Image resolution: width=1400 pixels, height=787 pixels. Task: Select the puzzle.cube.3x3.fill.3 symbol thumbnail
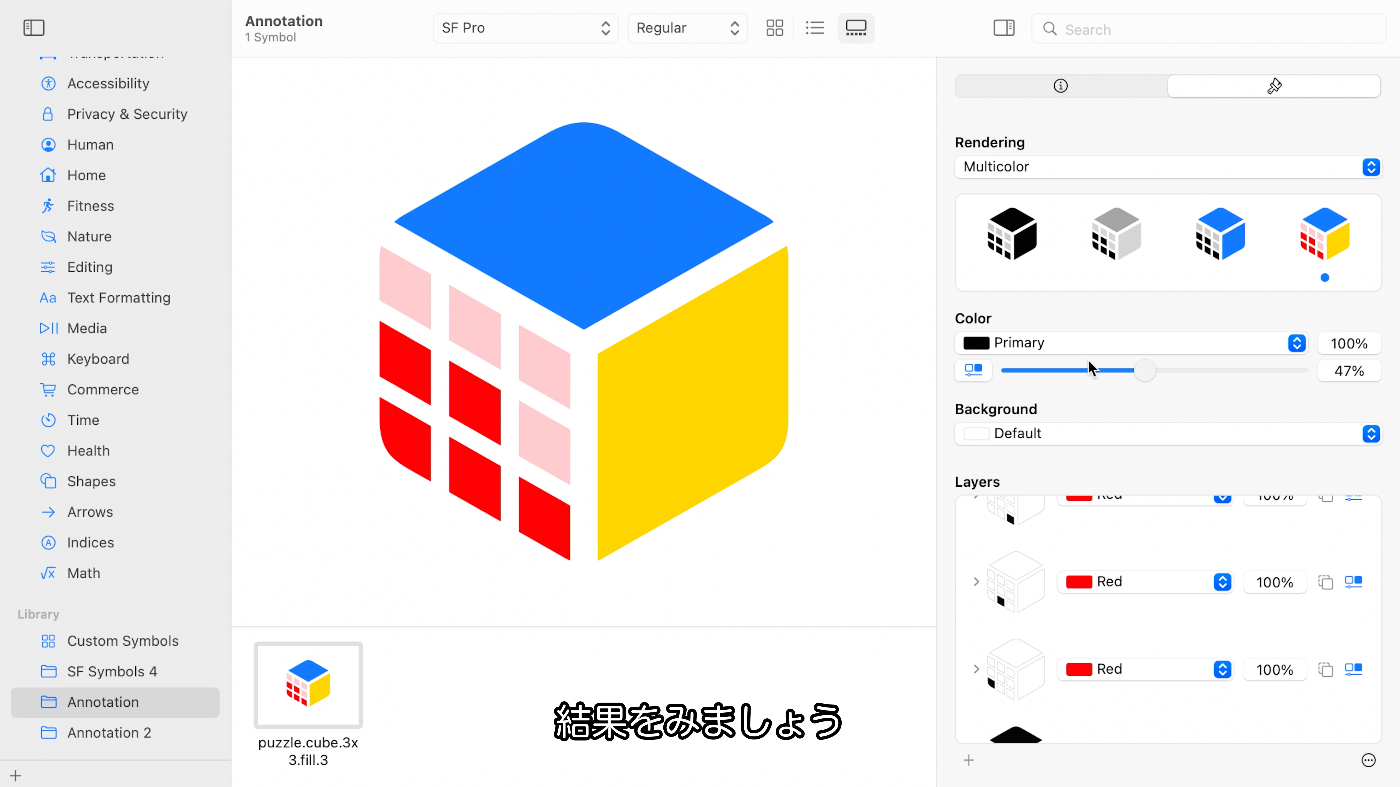(x=308, y=685)
